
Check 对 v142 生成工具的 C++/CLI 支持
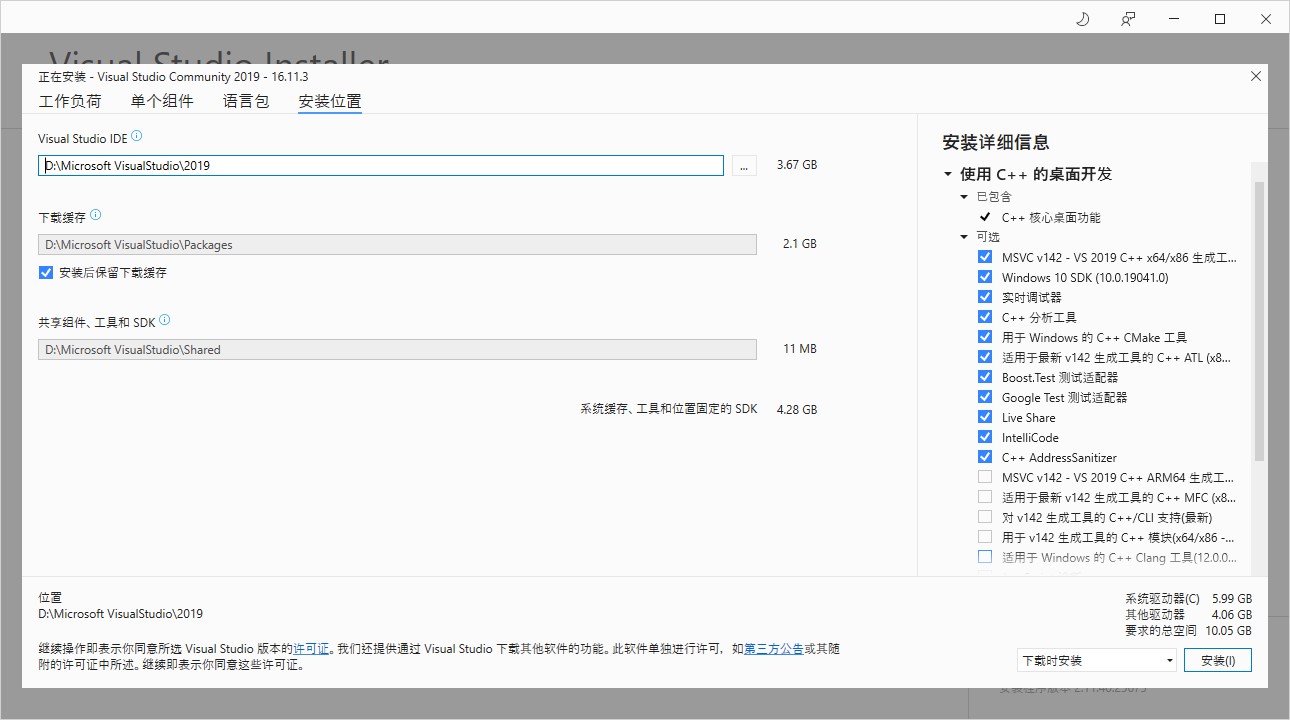pos(985,517)
